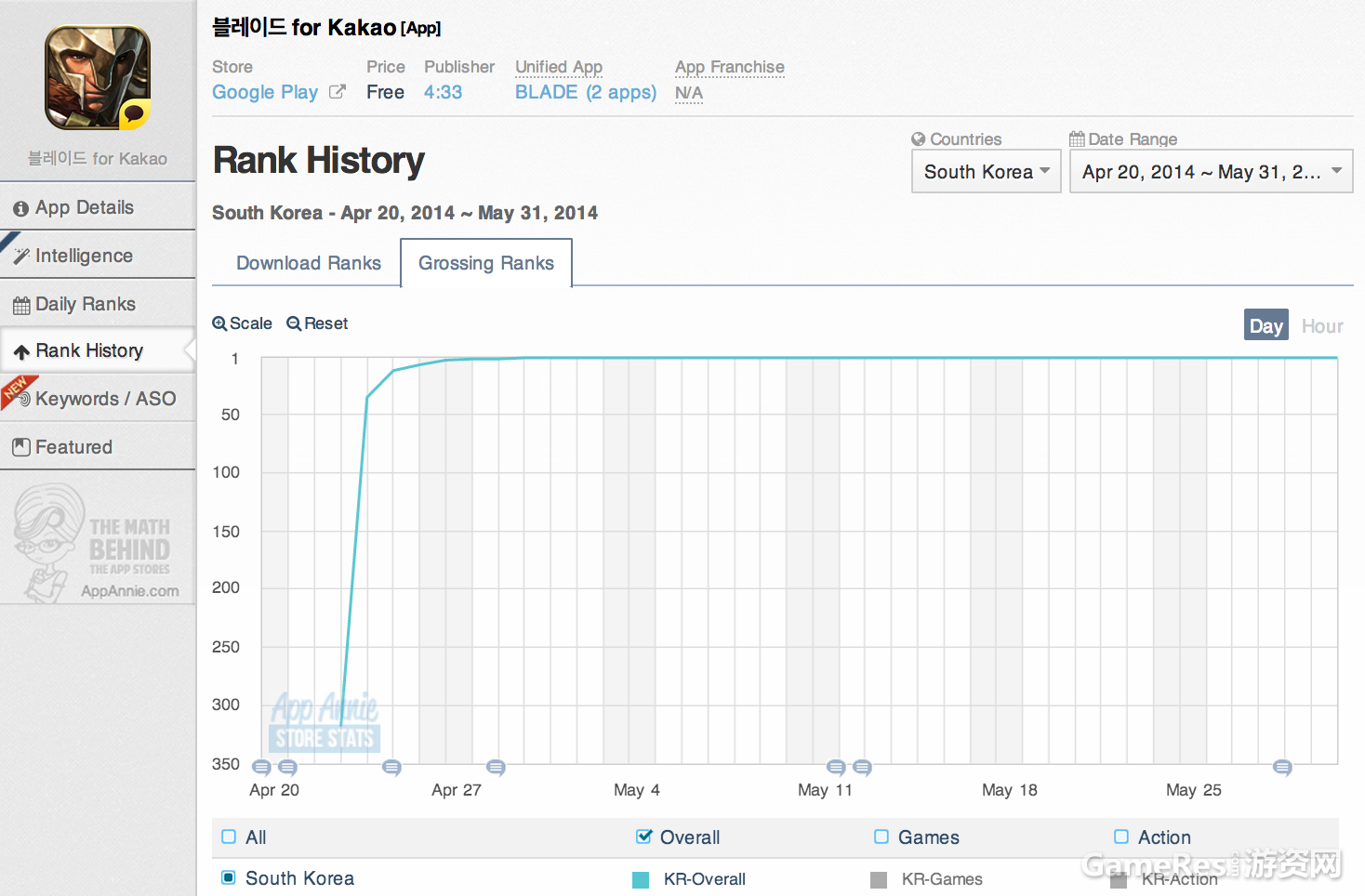Open the Intelligence sidebar item
The width and height of the screenshot is (1365, 896).
click(x=98, y=256)
